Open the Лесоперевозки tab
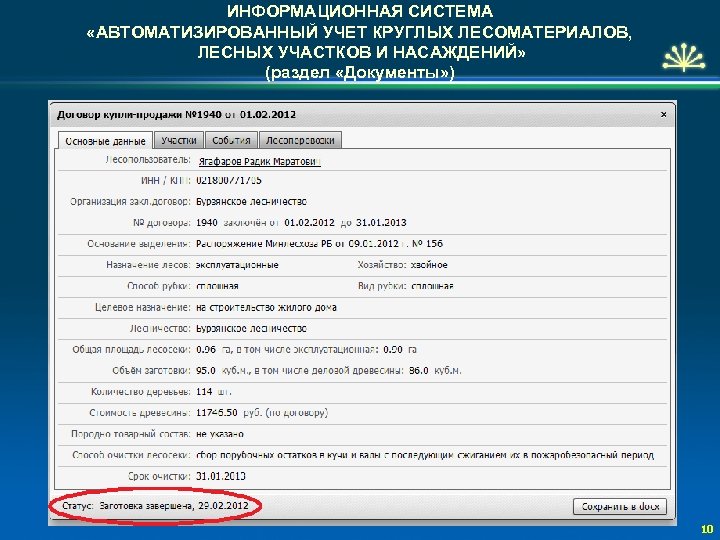The width and height of the screenshot is (720, 540). (300, 140)
